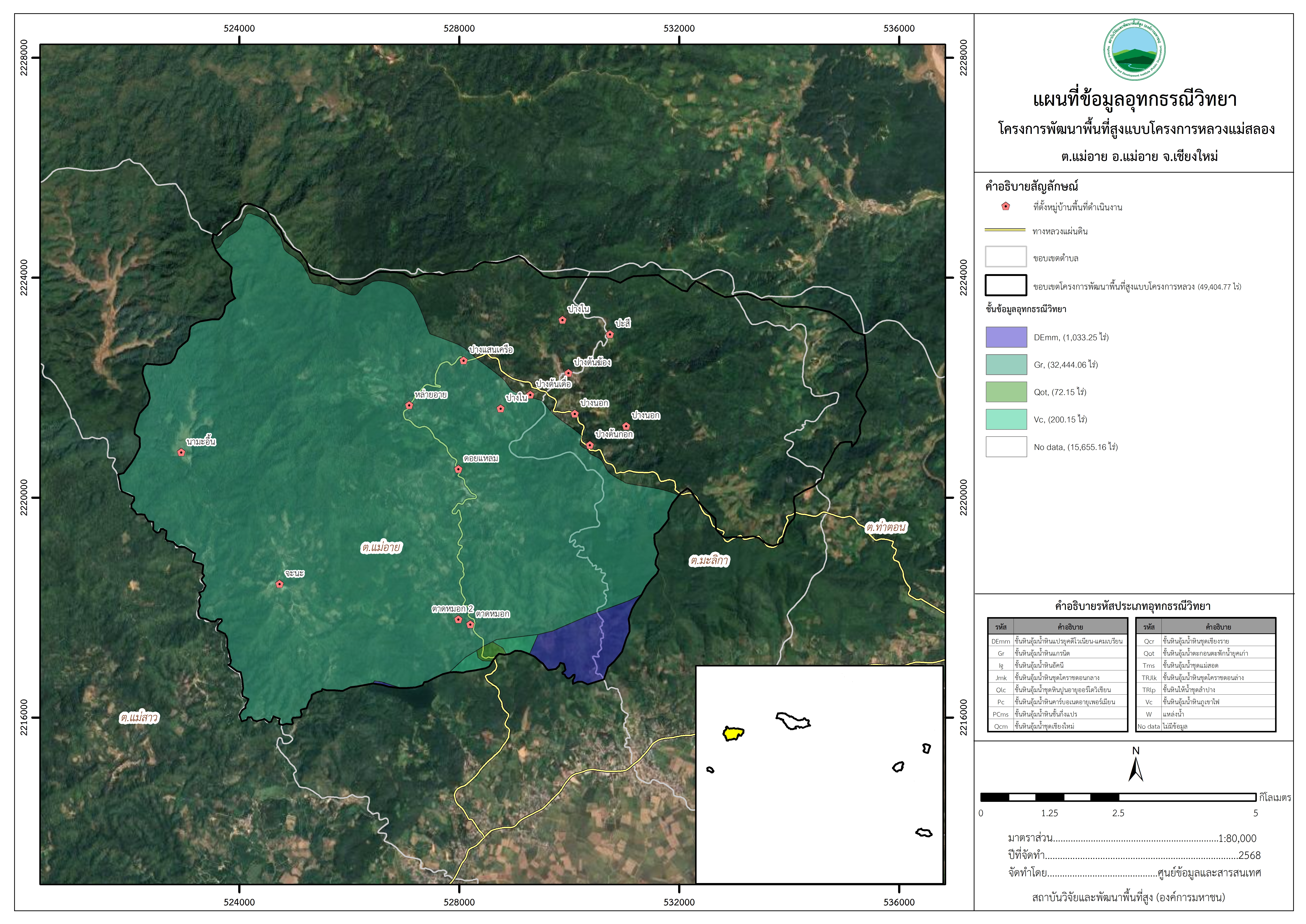1306x924 pixels.
Task: Click the ปางต้นกอก village marker
Action: (x=590, y=445)
